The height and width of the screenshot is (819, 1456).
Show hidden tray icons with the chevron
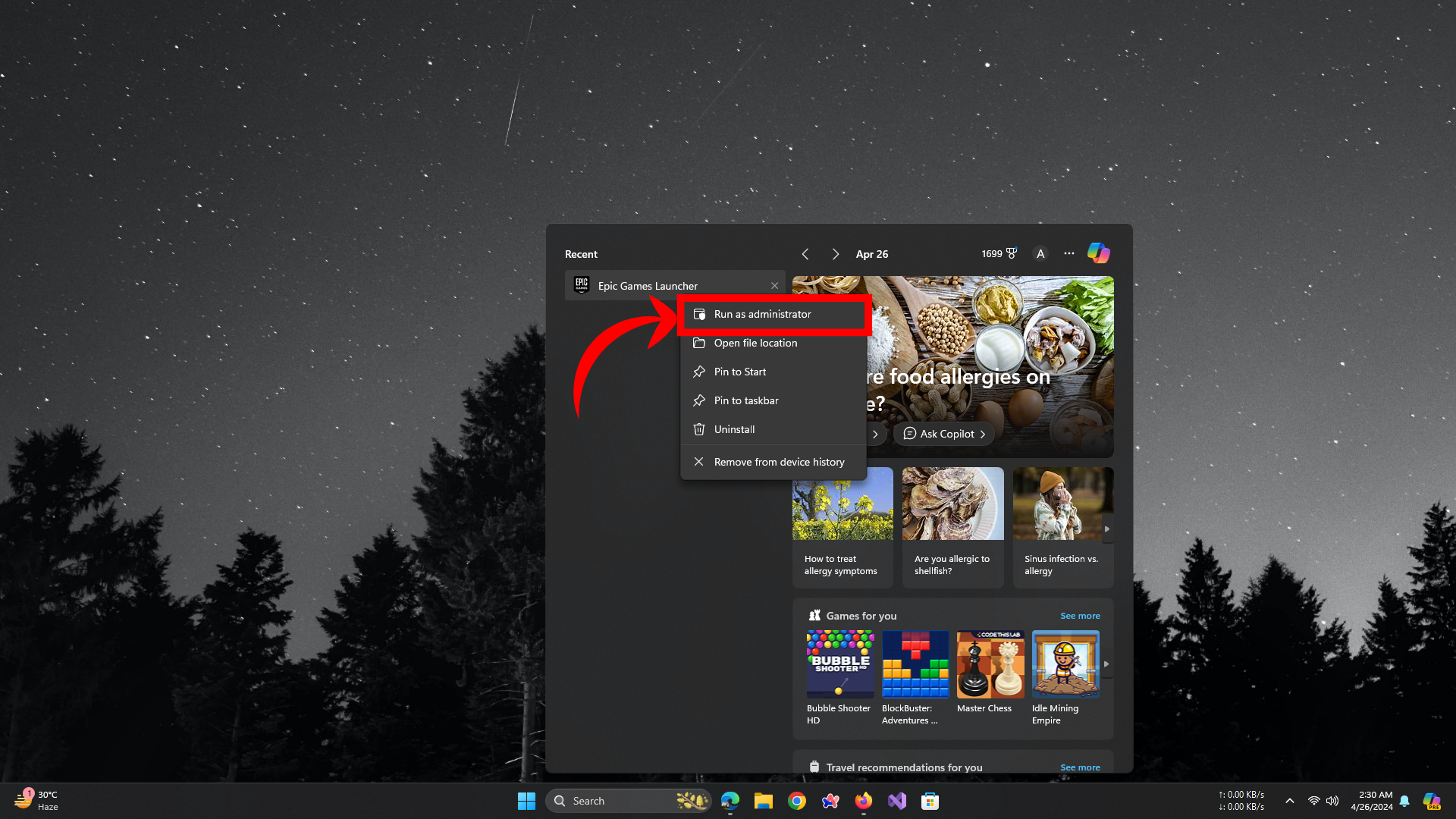[x=1289, y=801]
